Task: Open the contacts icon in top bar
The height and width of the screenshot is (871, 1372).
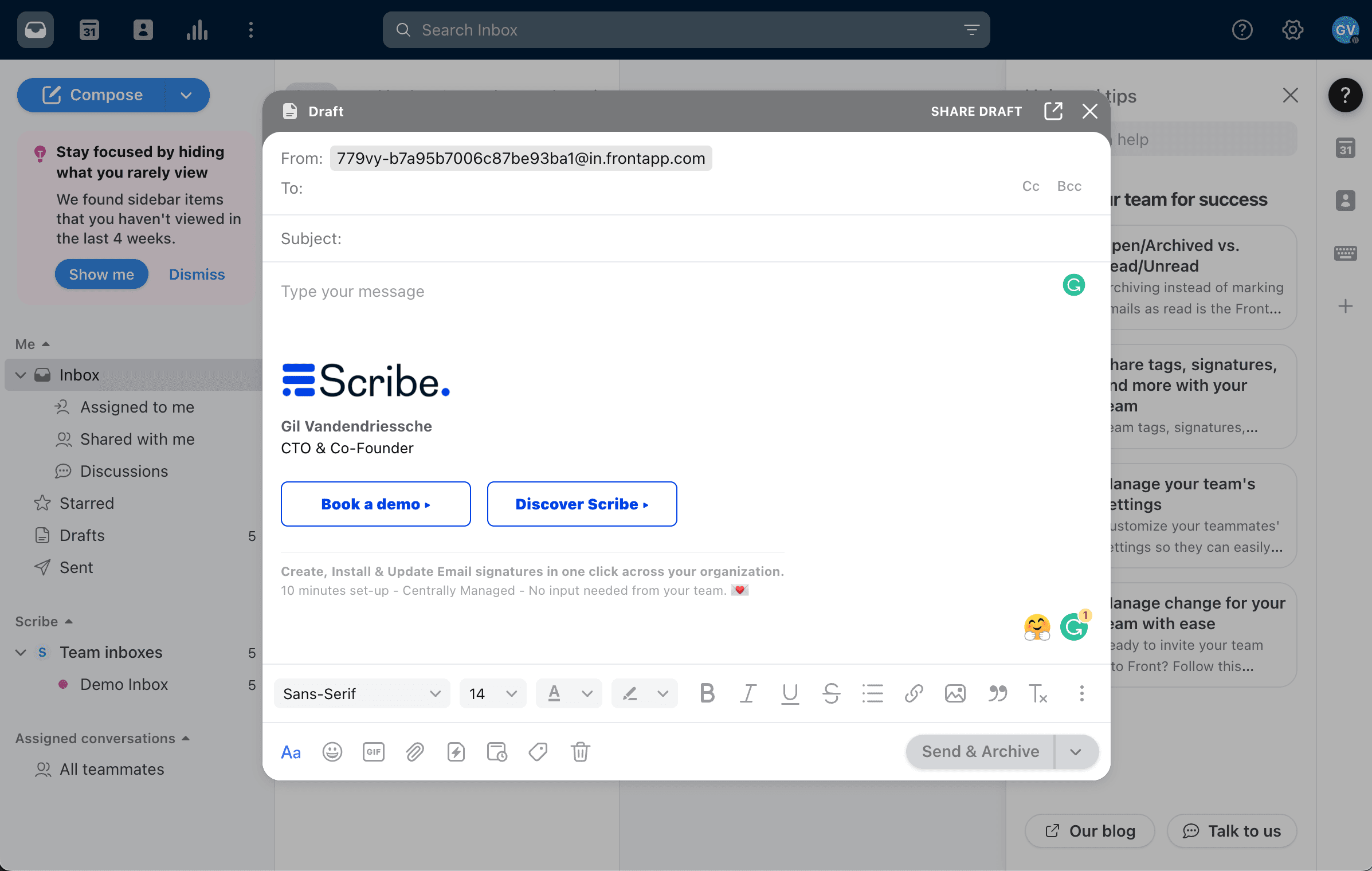Action: [143, 30]
